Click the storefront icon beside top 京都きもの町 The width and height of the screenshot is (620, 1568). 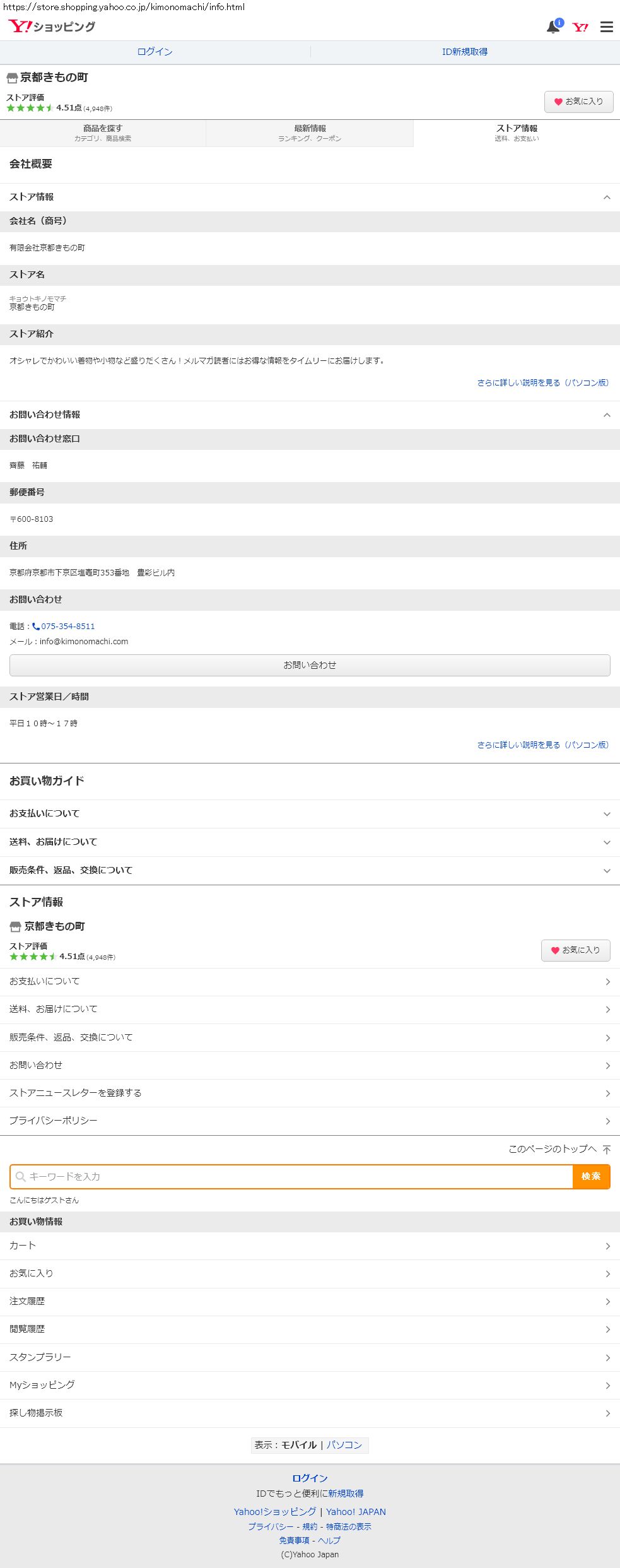click(12, 78)
